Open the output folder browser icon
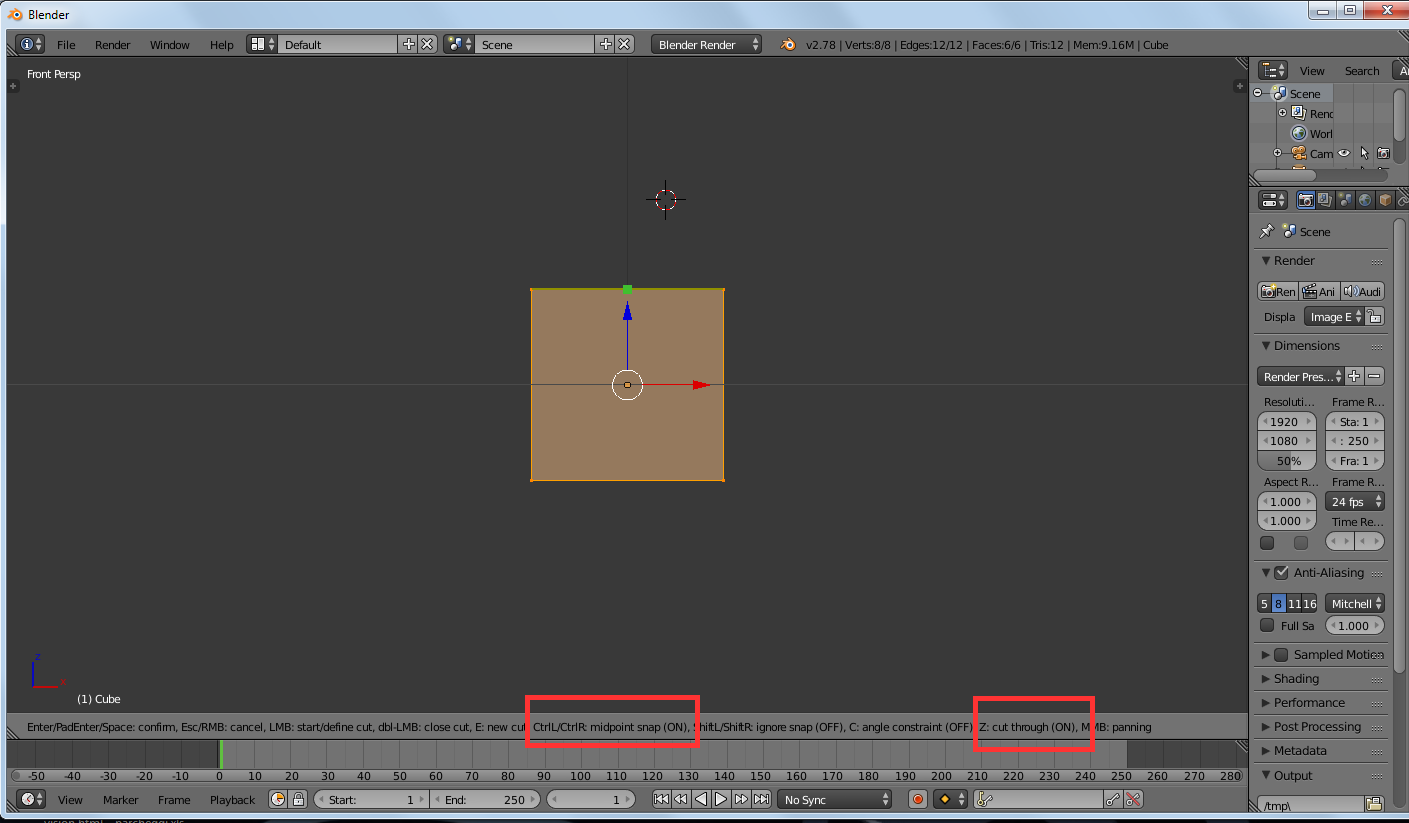The height and width of the screenshot is (823, 1409). [x=1374, y=804]
